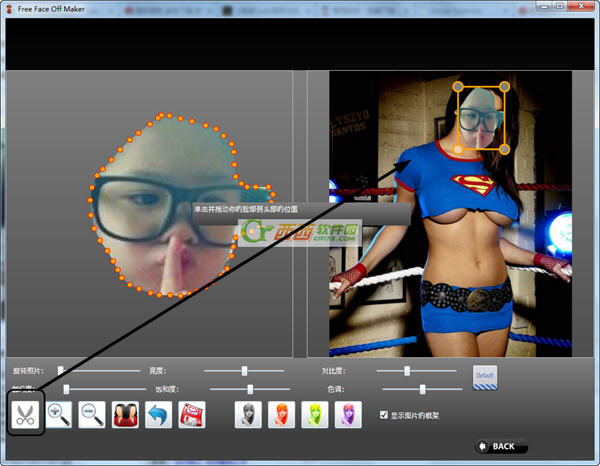Click the 饱和度 saturation slider handle

point(250,389)
